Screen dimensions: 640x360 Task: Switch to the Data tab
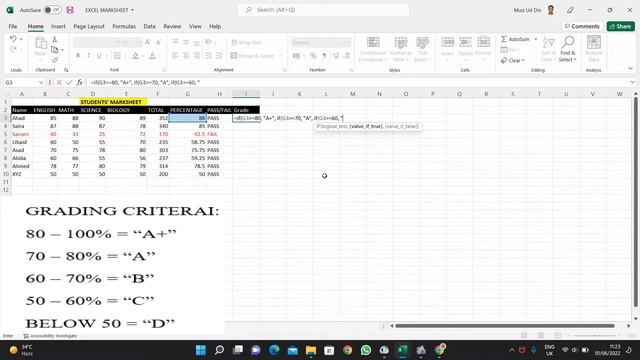149,26
